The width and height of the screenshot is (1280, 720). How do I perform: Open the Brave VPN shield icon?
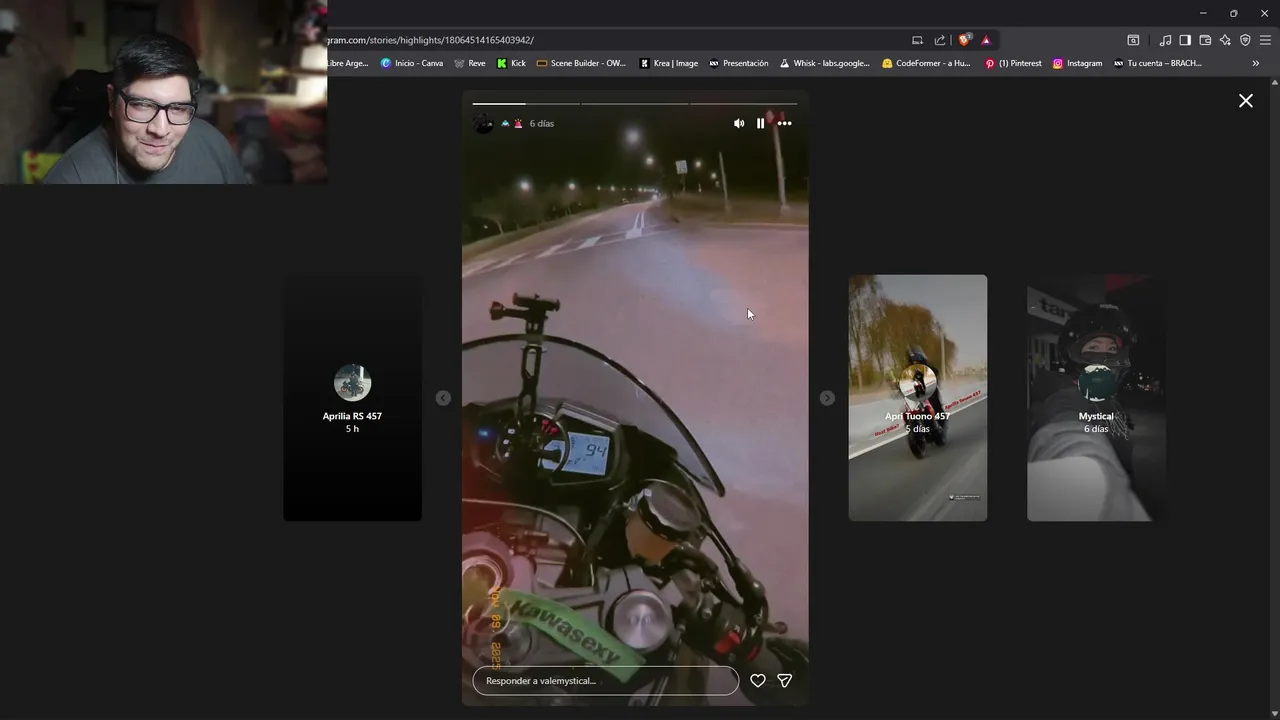pos(1245,40)
